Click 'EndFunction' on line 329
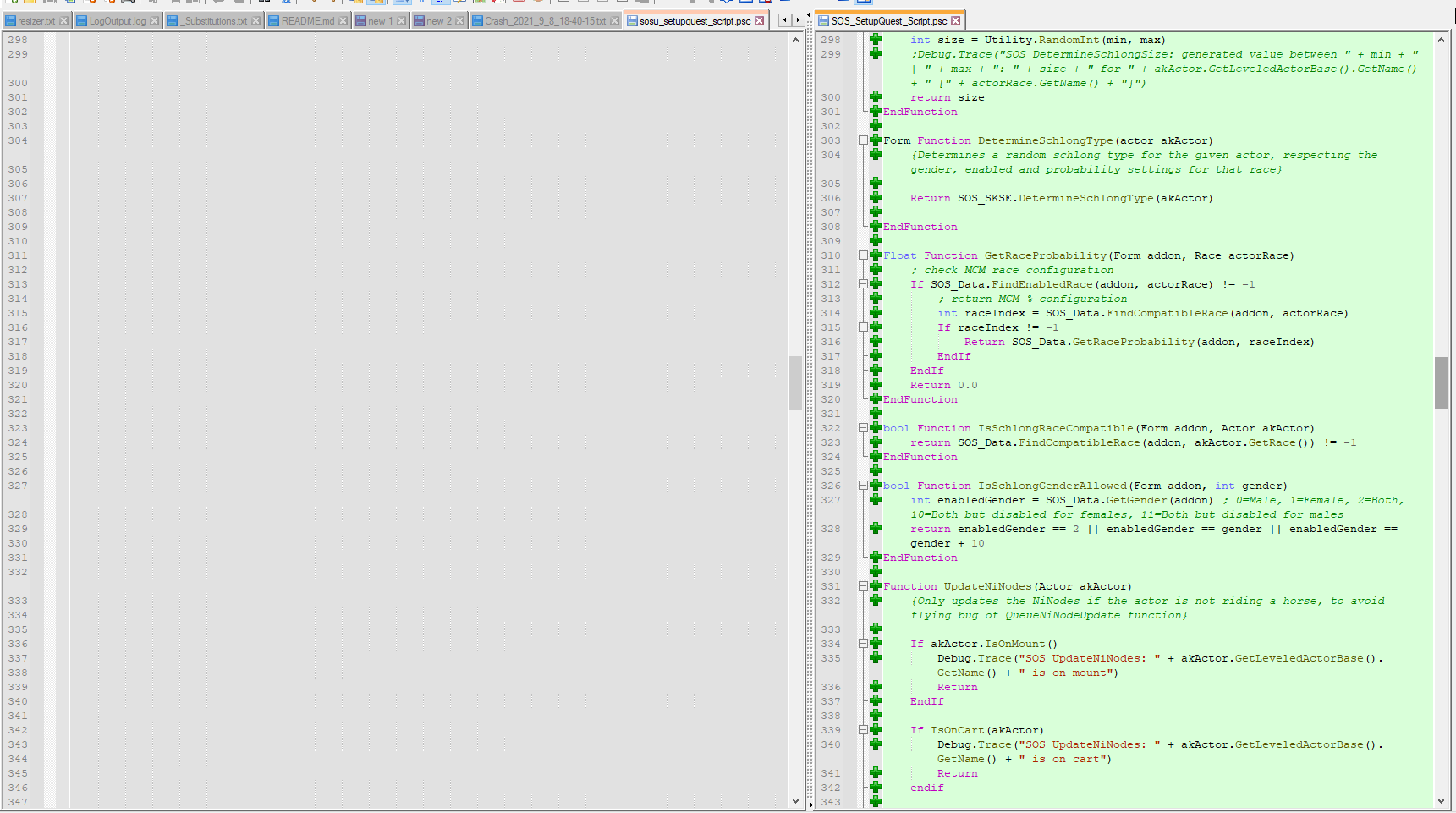 point(920,558)
